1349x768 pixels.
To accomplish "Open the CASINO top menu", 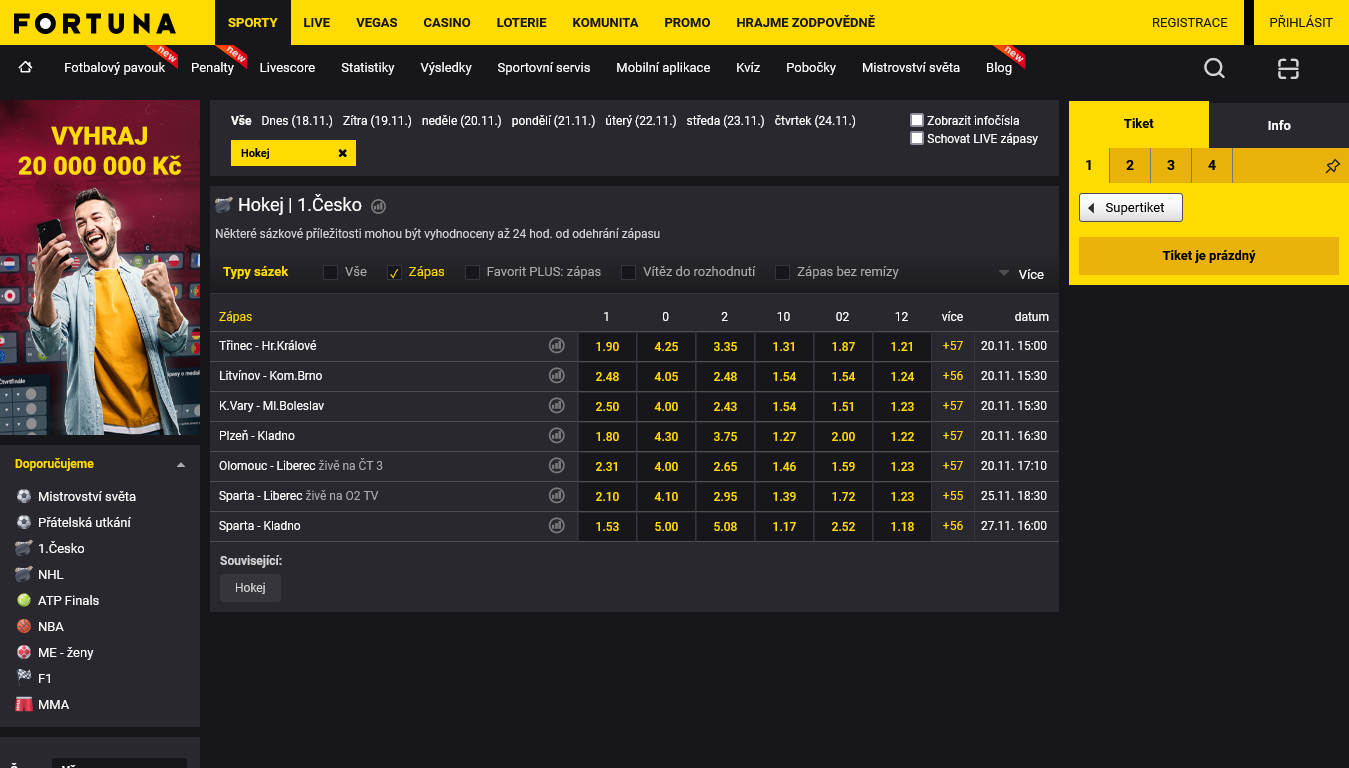I will pyautogui.click(x=447, y=22).
